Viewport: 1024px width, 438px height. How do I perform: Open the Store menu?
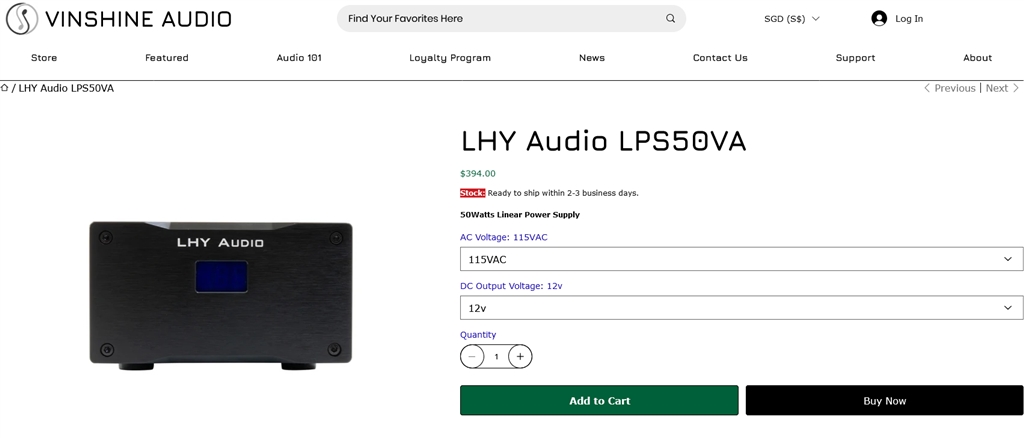44,58
